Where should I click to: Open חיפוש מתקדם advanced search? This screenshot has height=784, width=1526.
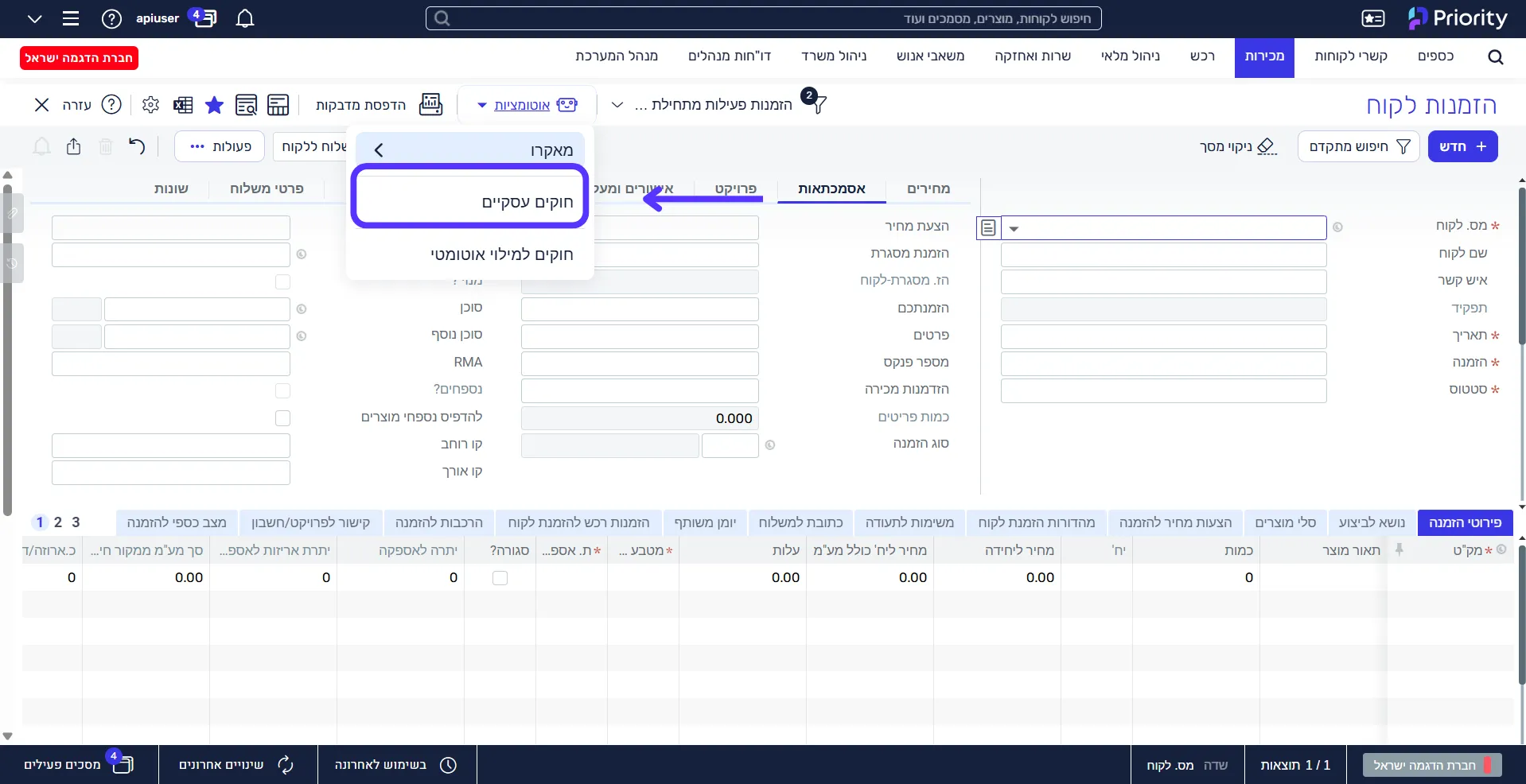click(x=1359, y=146)
